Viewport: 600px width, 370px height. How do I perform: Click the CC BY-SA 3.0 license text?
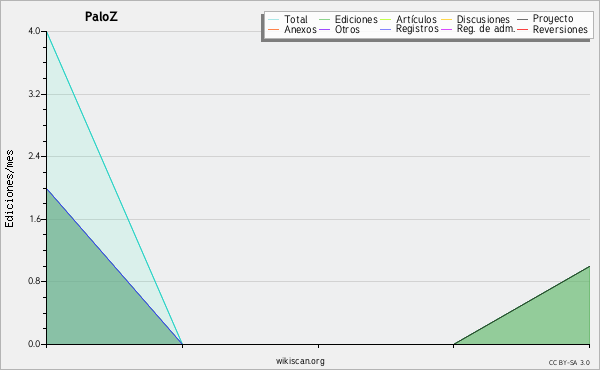(569, 362)
